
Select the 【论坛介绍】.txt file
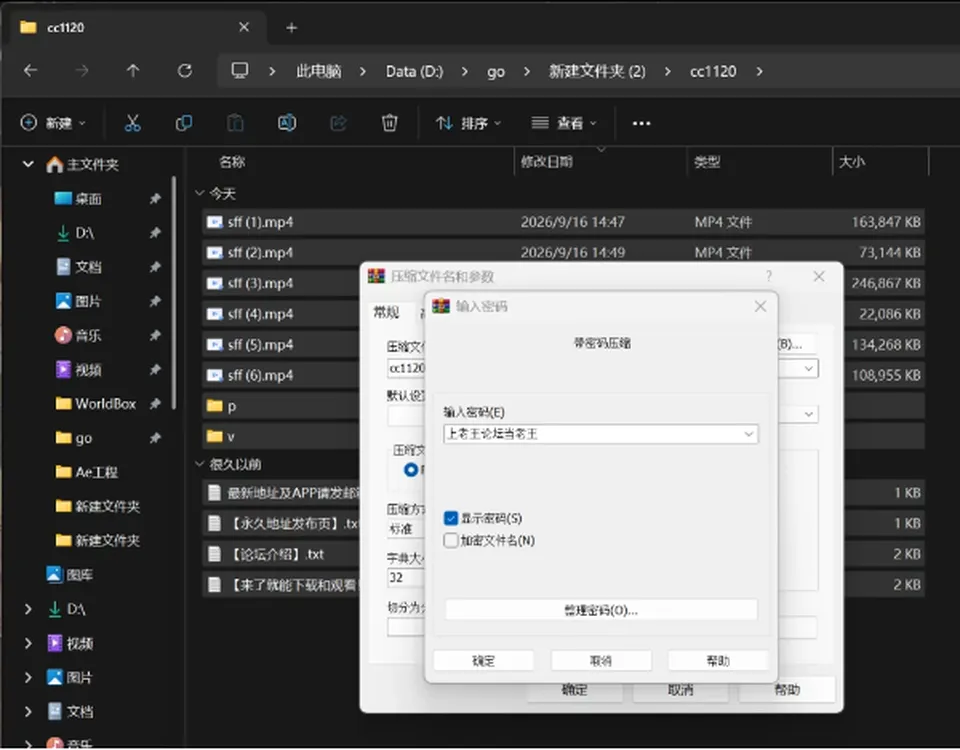[282, 554]
